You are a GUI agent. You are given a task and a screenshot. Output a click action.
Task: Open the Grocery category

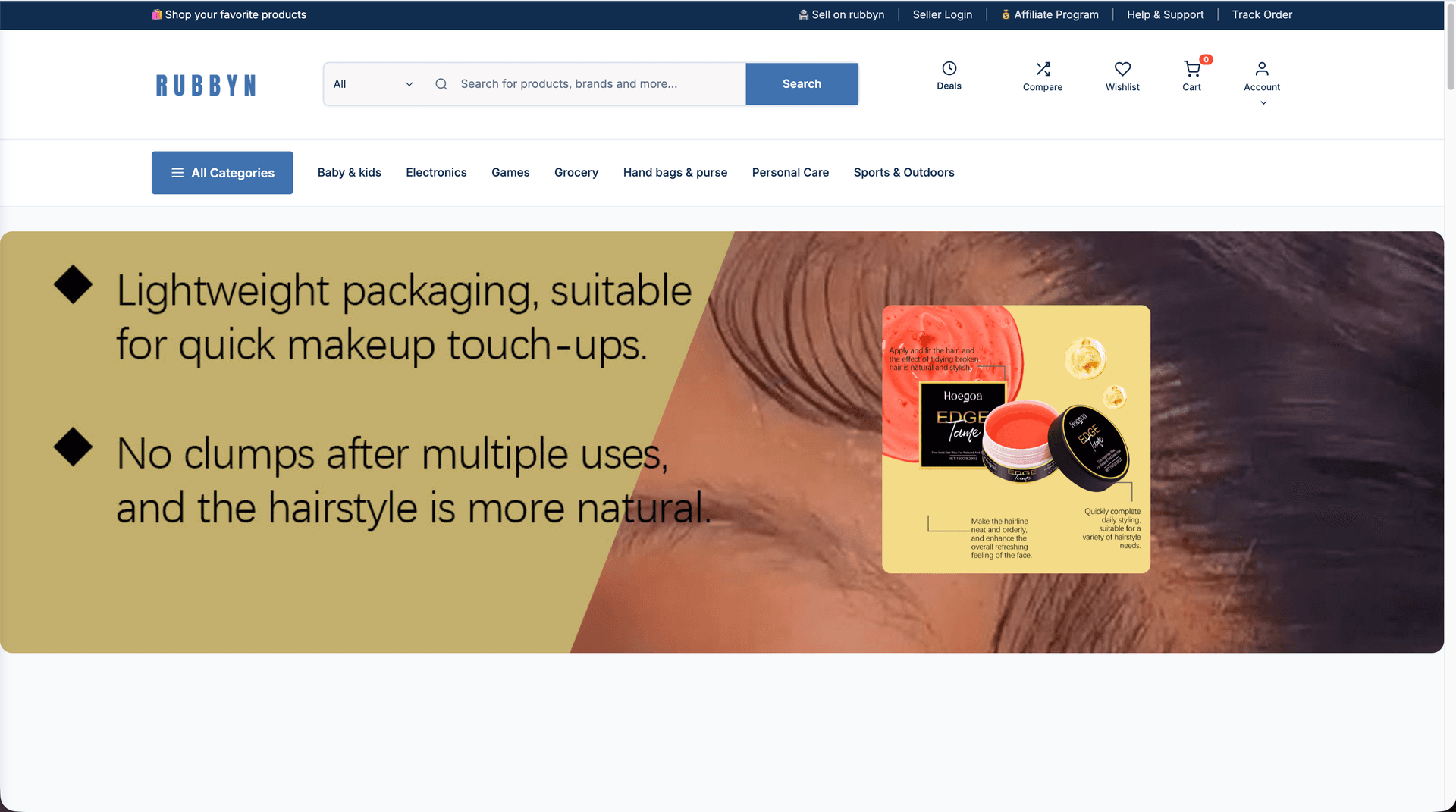tap(576, 173)
